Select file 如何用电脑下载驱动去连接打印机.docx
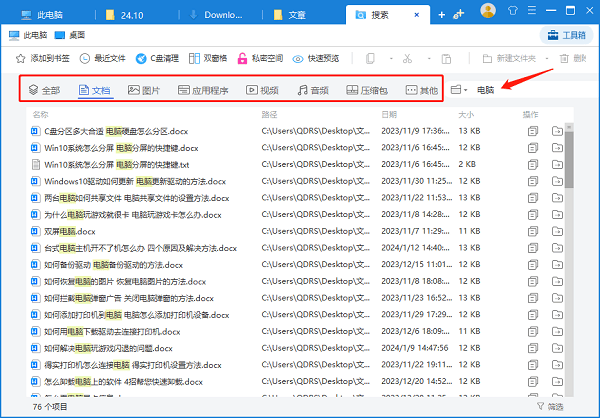600x418 pixels. pos(112,331)
